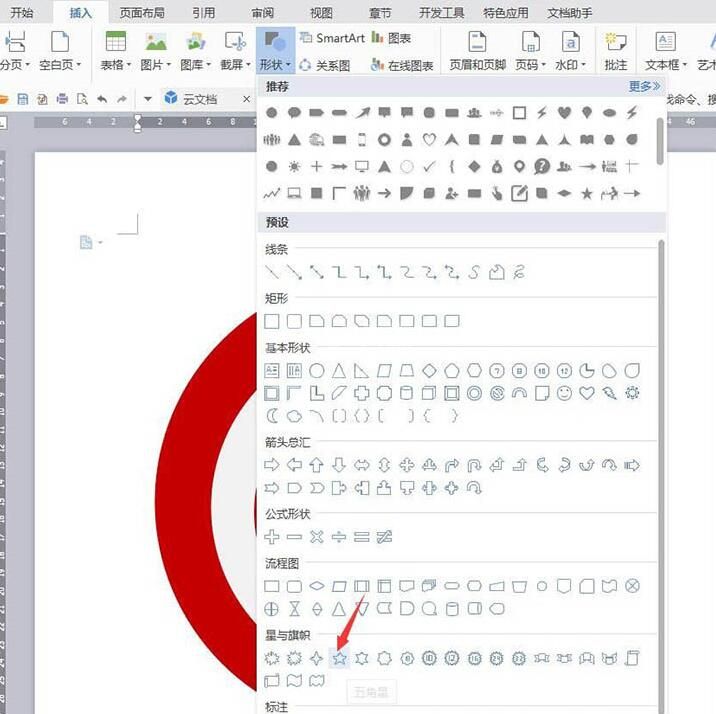The image size is (716, 714).
Task: Select the oval basic shape
Action: [x=316, y=371]
